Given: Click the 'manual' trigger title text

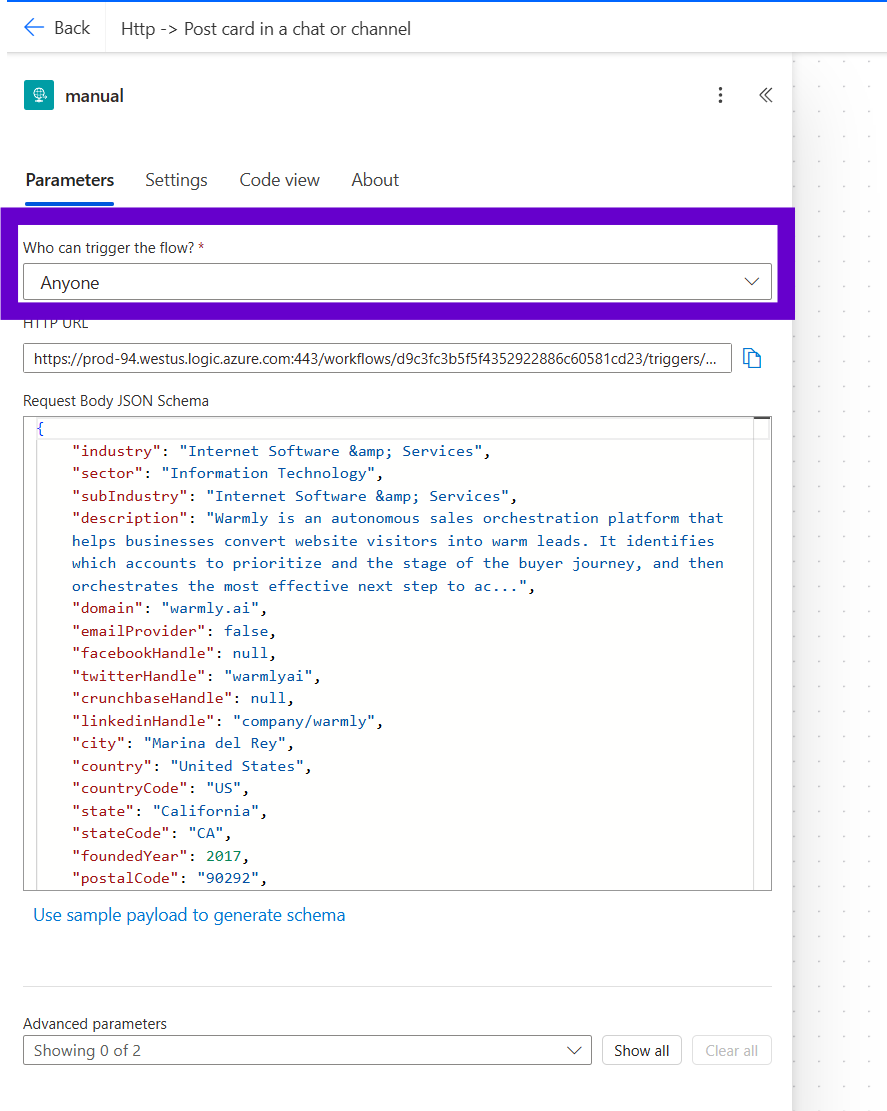Looking at the screenshot, I should point(94,96).
